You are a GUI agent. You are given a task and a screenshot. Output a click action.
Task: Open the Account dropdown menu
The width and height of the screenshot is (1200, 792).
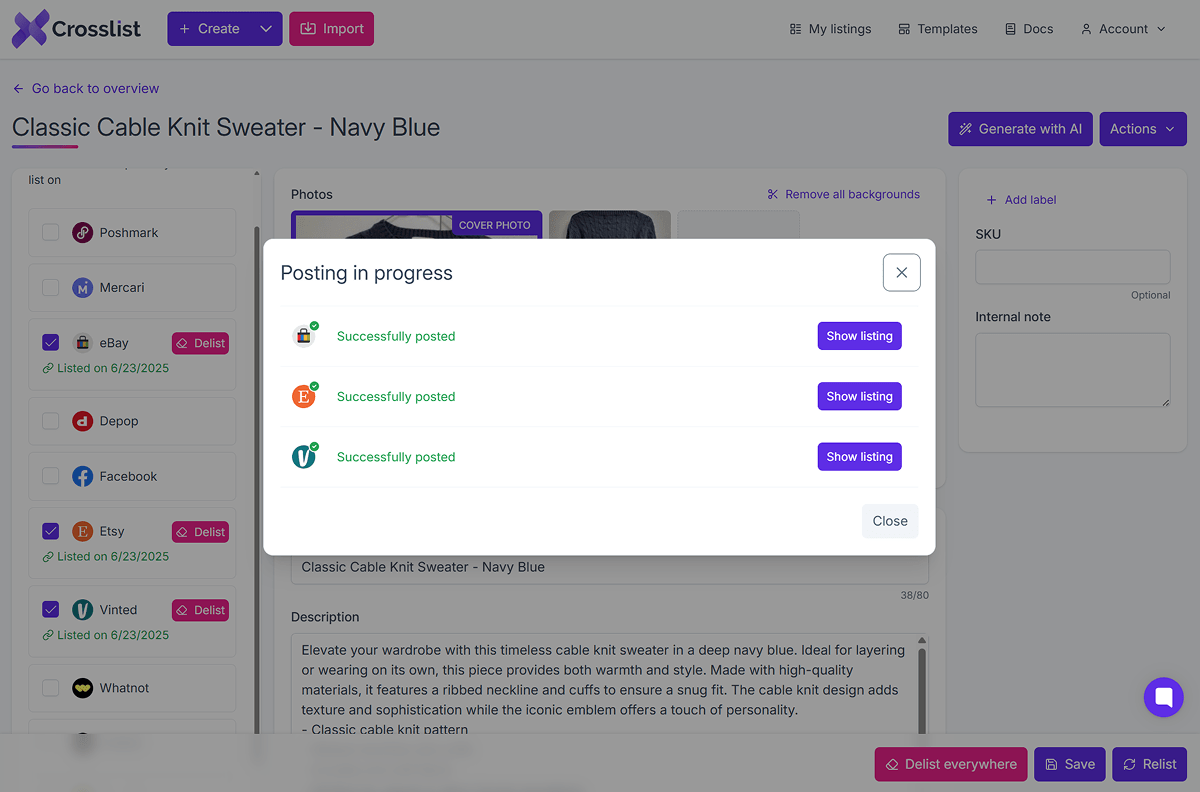(x=1123, y=29)
